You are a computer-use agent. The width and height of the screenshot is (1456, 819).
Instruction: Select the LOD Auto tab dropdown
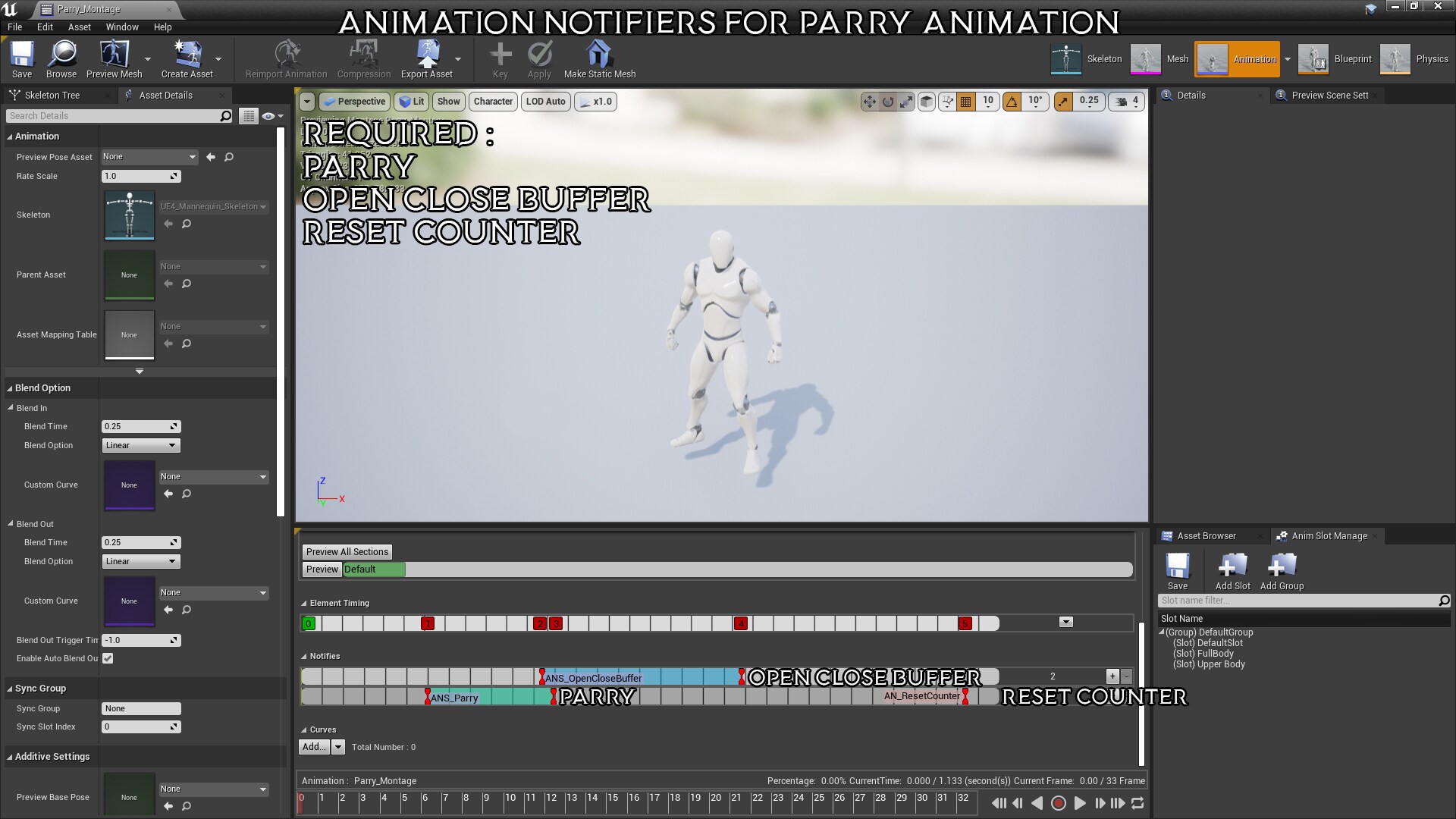point(545,101)
